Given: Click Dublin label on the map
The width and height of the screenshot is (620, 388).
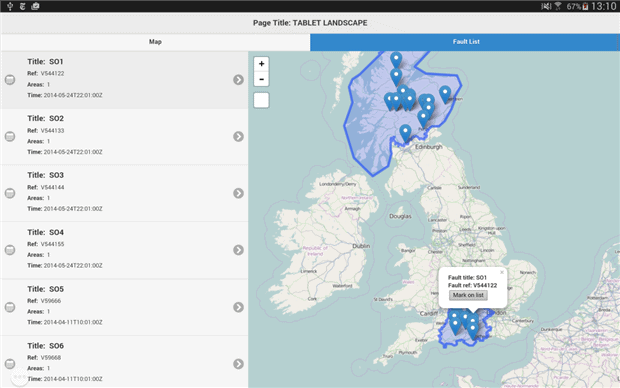Looking at the screenshot, I should [x=361, y=246].
